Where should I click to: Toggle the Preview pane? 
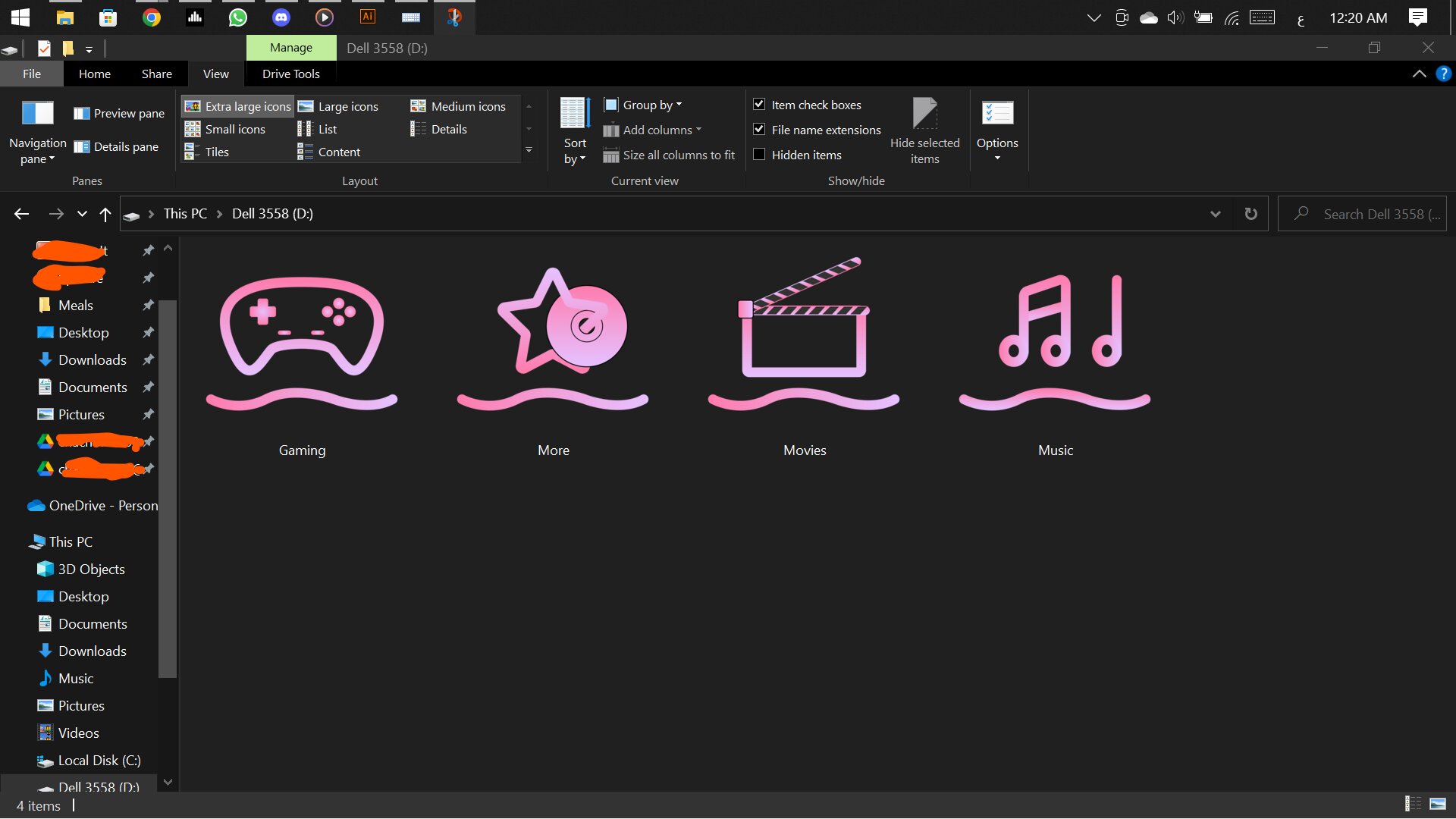point(118,112)
